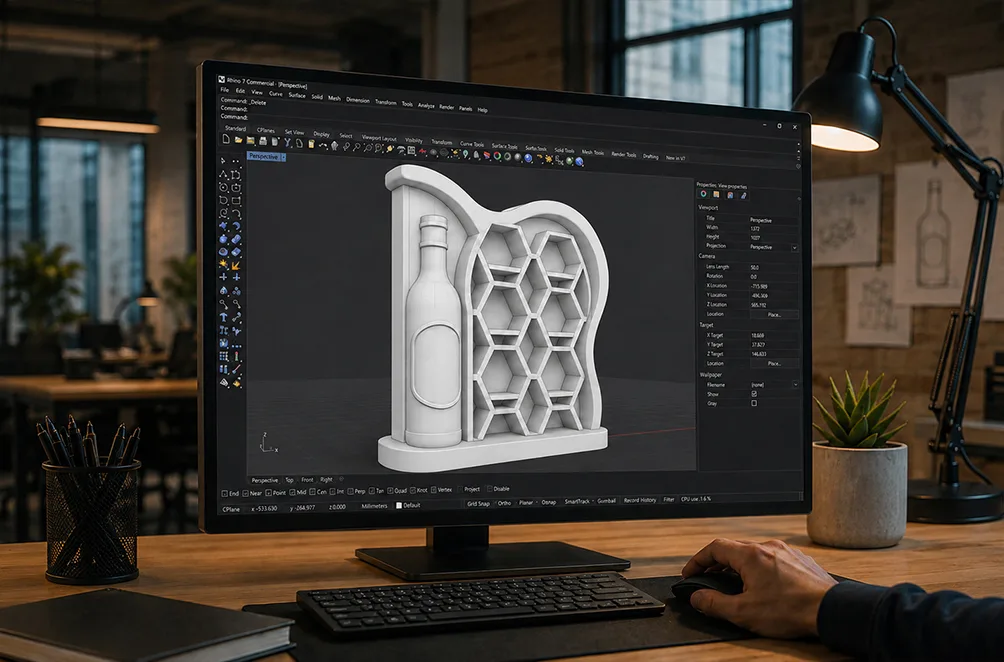Click the Undo arrow icon
The width and height of the screenshot is (1004, 662).
point(323,145)
